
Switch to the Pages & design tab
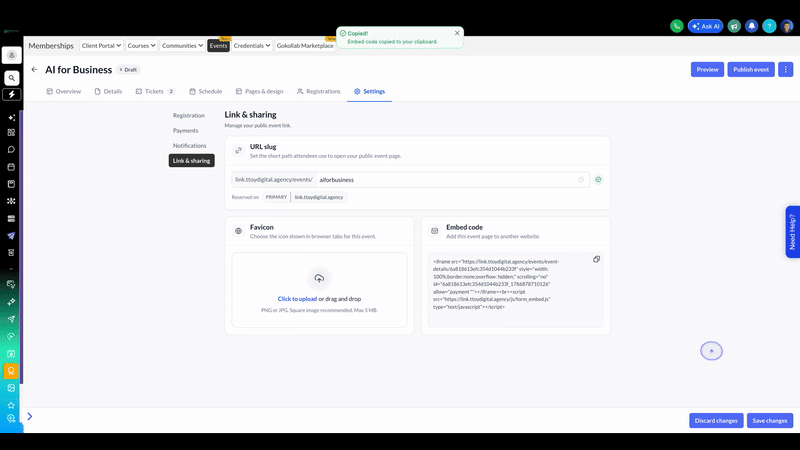259,91
